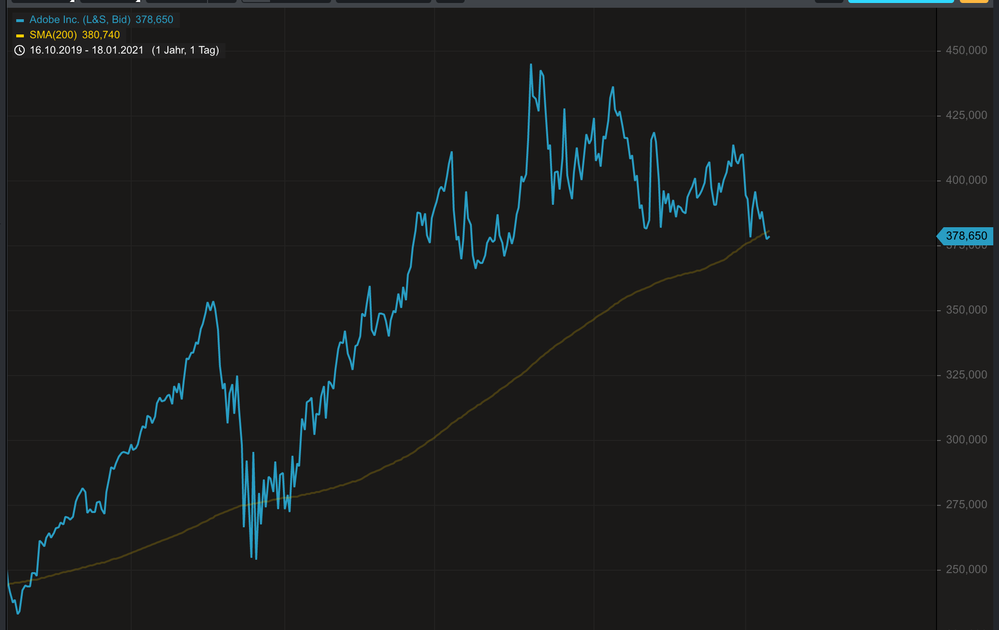This screenshot has width=999, height=630.
Task: Click the 350,000 price axis label
Action: (966, 311)
